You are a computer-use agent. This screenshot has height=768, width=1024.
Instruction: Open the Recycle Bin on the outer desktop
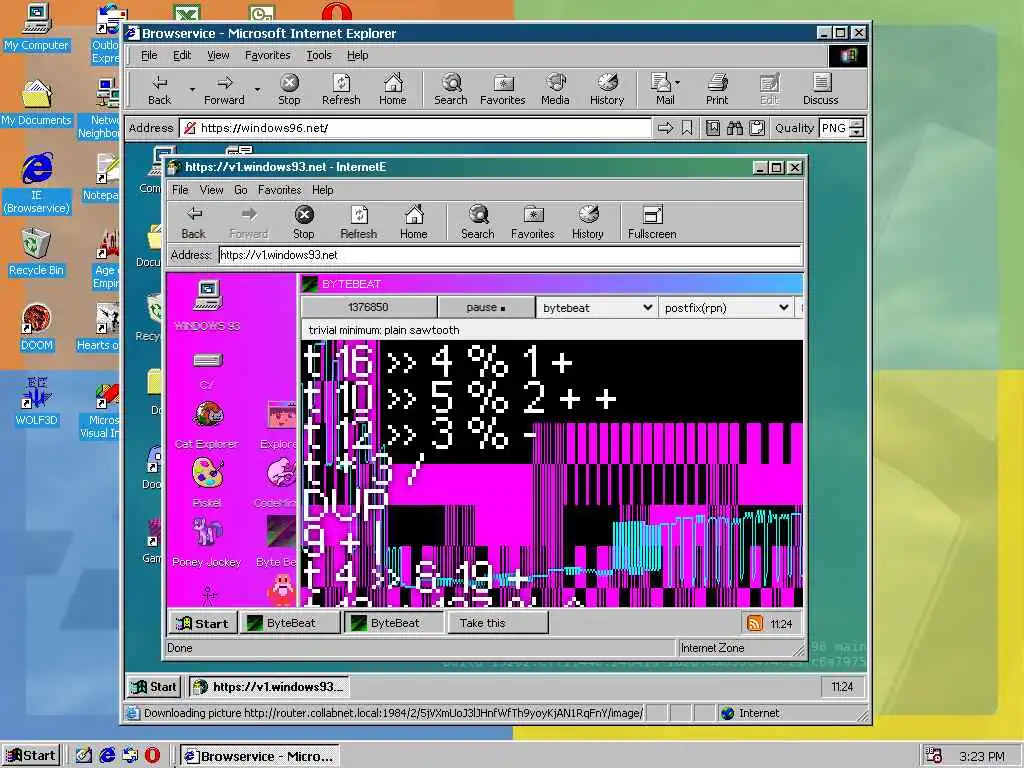(37, 253)
